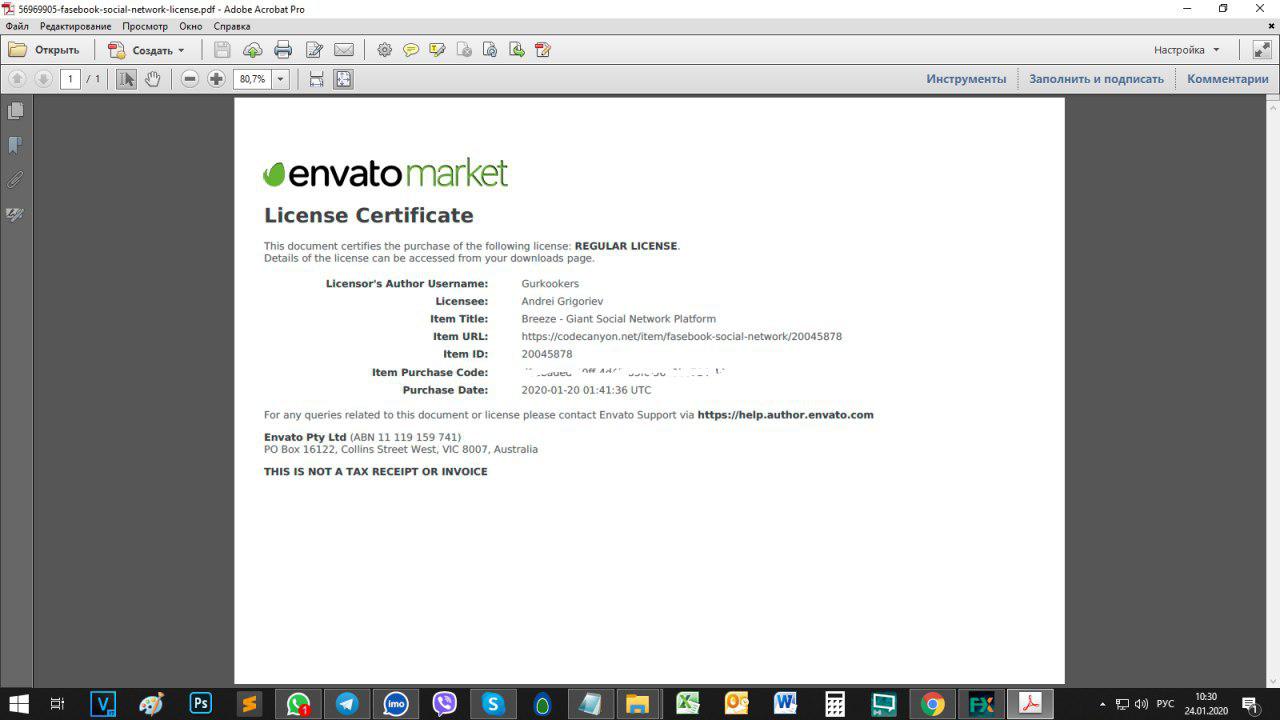Switch keyboard language РУС indicator
This screenshot has height=720, width=1280.
pyautogui.click(x=1165, y=704)
